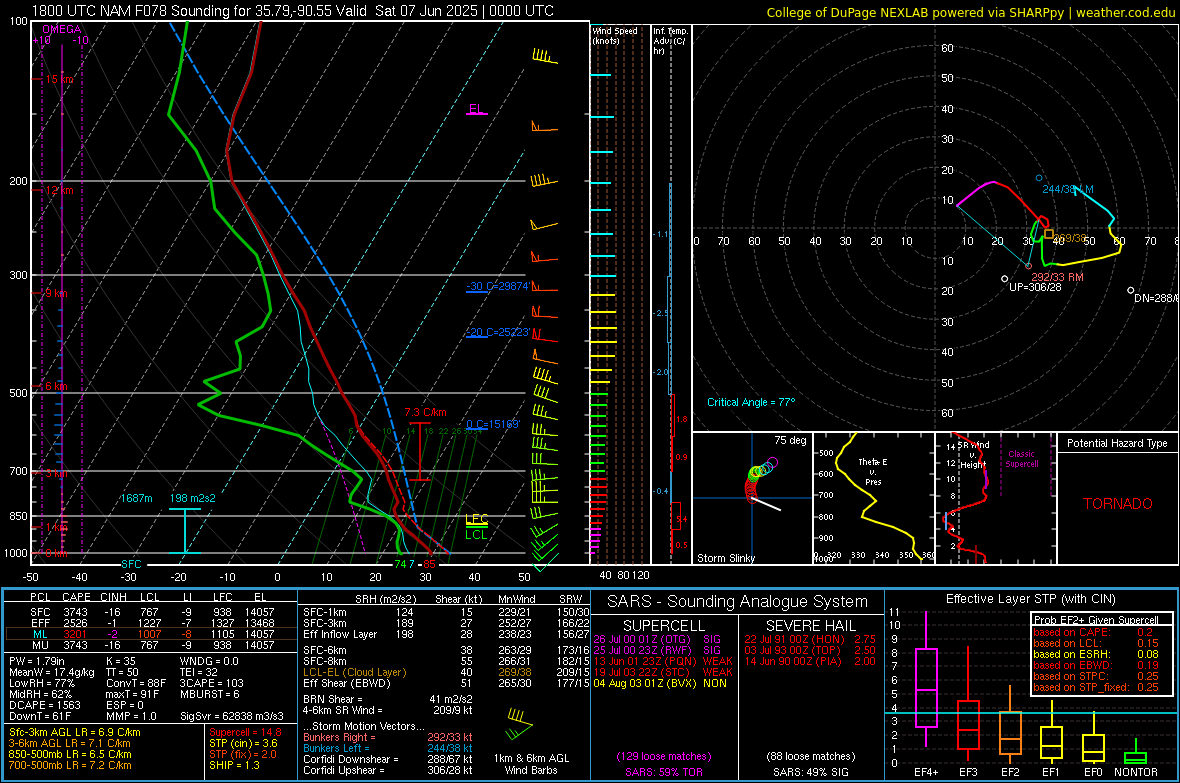Click the Supercell = 14.8 composite value
The height and width of the screenshot is (783, 1180).
(245, 732)
